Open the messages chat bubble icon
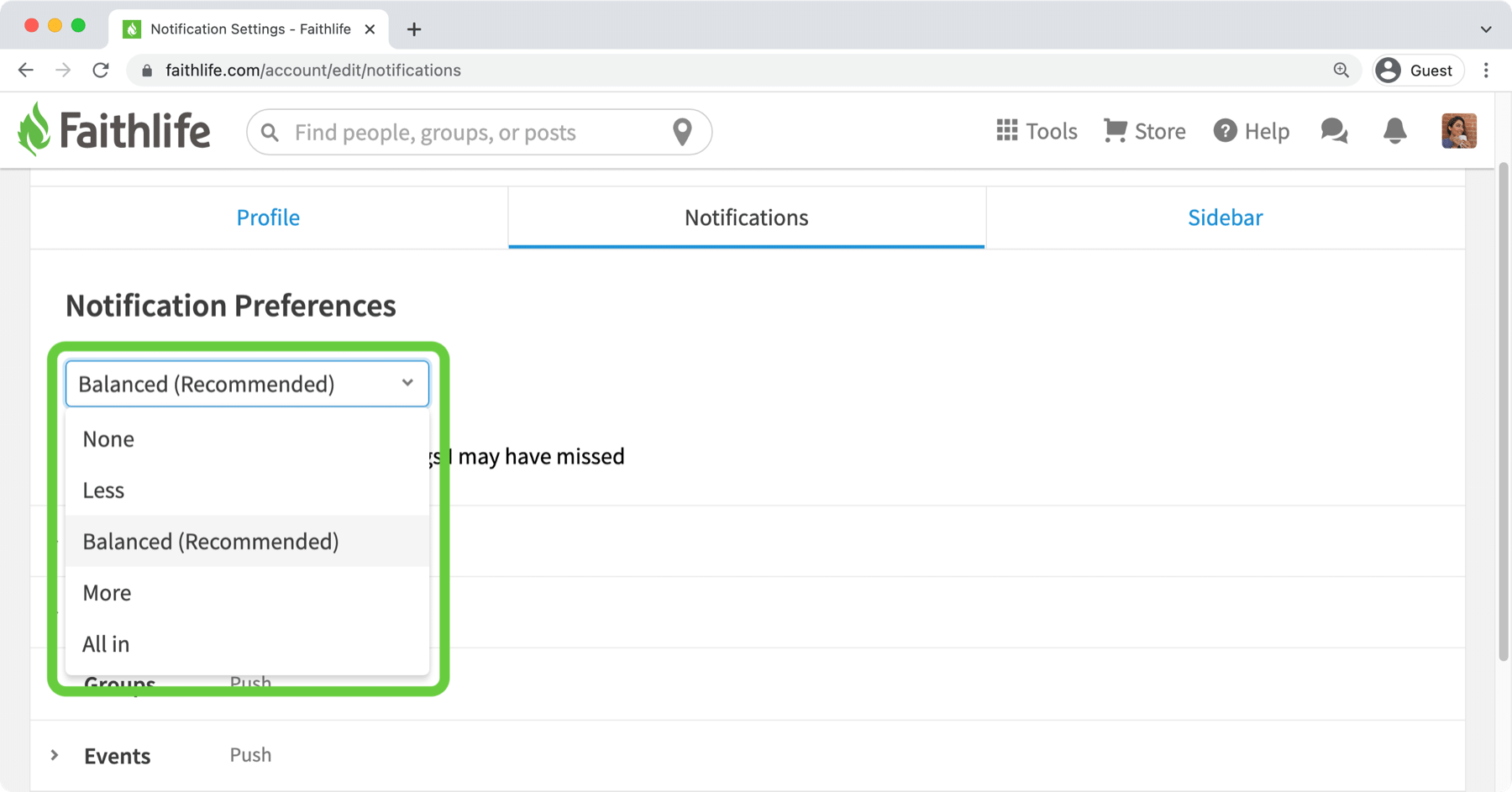 pos(1334,131)
